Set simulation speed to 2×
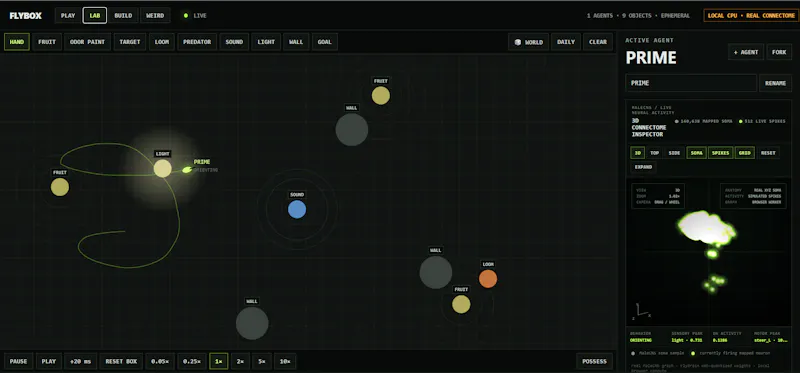 (x=240, y=361)
